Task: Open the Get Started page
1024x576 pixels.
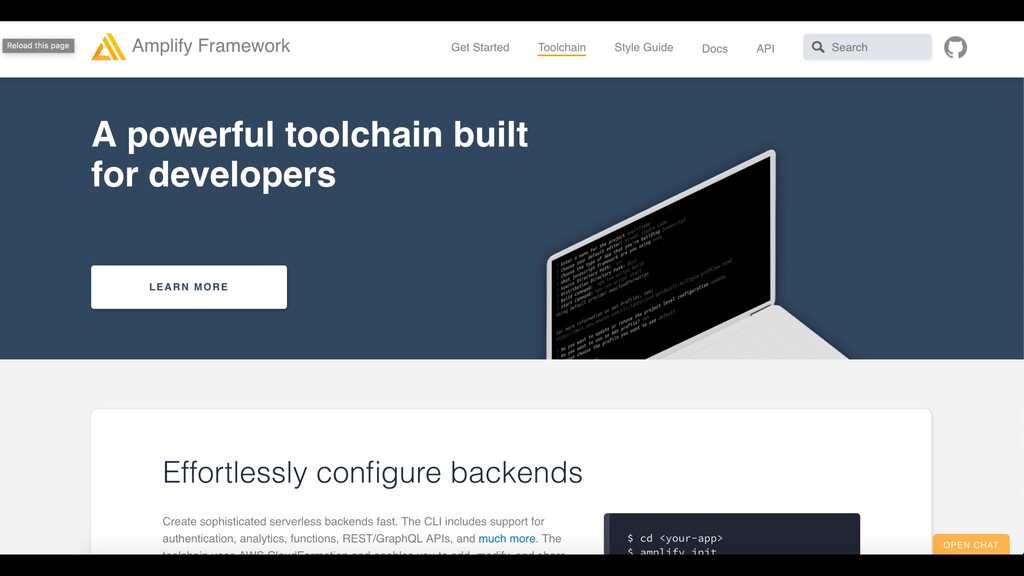Action: 480,47
